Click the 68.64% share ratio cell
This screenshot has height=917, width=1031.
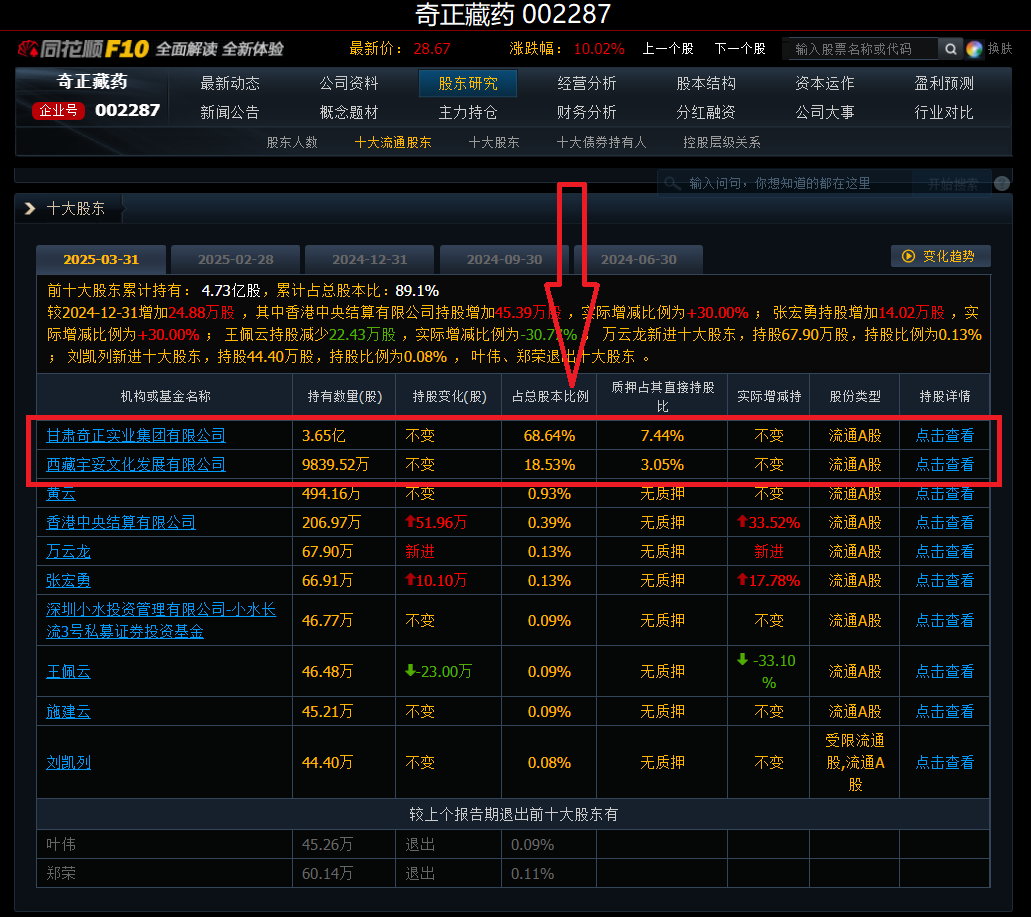click(549, 436)
